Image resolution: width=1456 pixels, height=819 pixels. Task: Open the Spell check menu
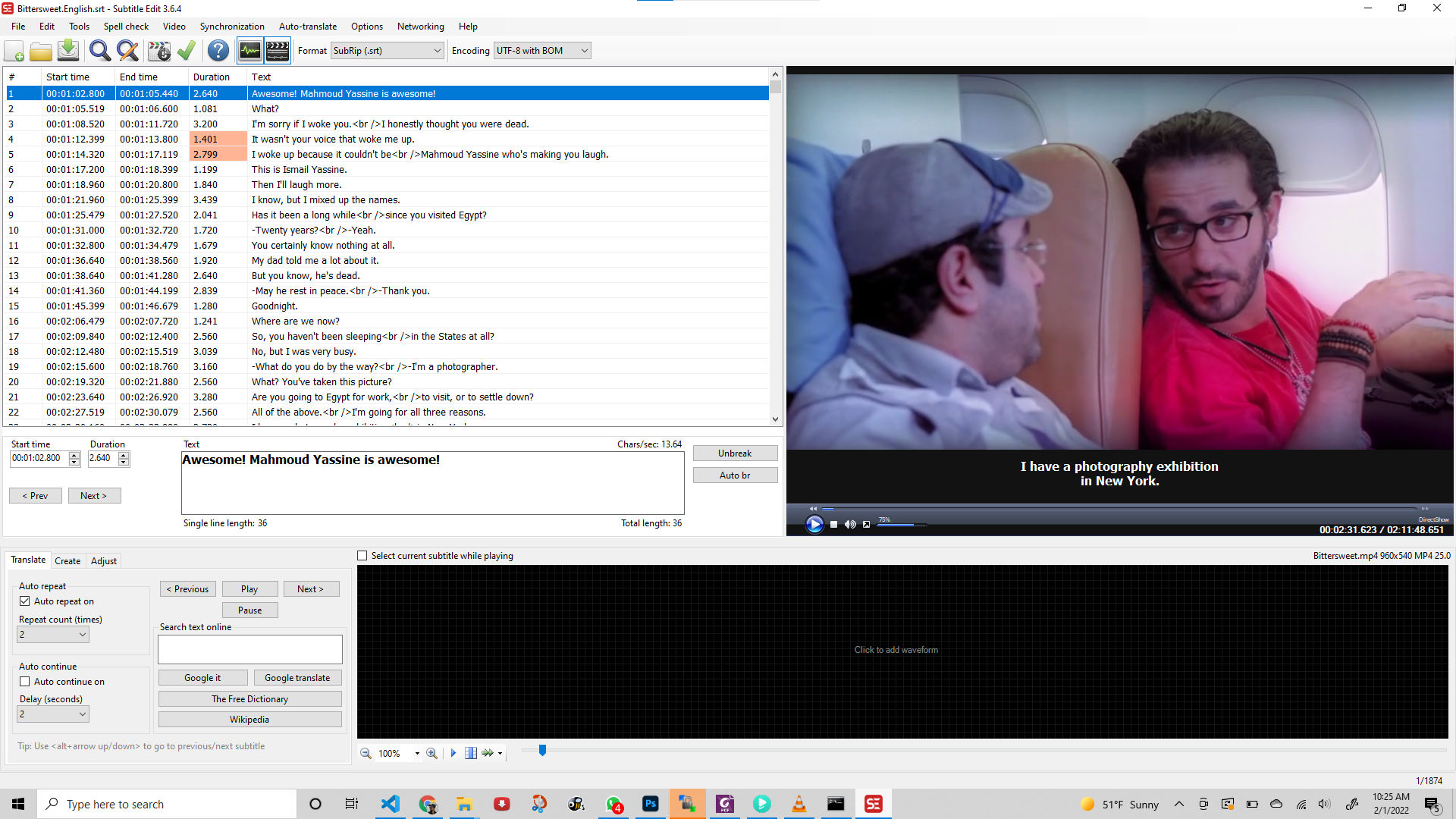point(126,27)
